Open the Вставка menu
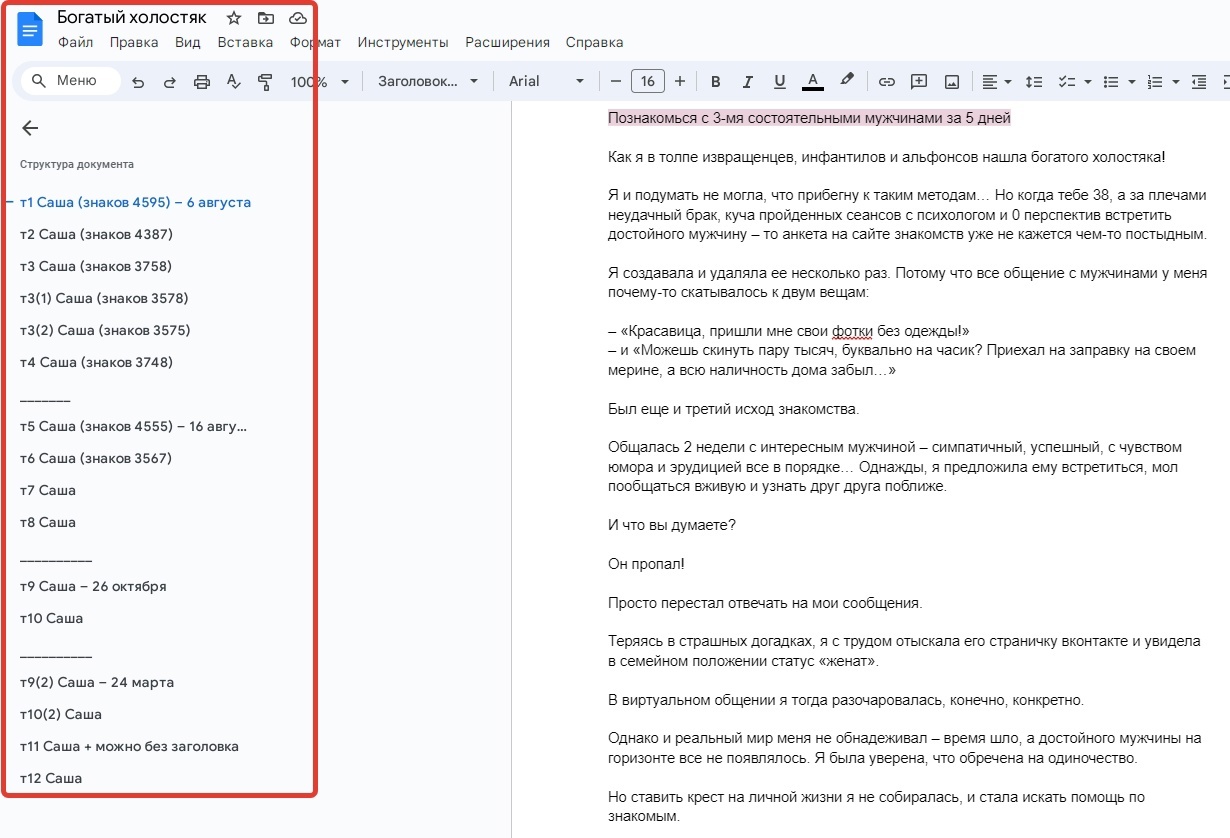This screenshot has height=838, width=1230. (x=245, y=42)
